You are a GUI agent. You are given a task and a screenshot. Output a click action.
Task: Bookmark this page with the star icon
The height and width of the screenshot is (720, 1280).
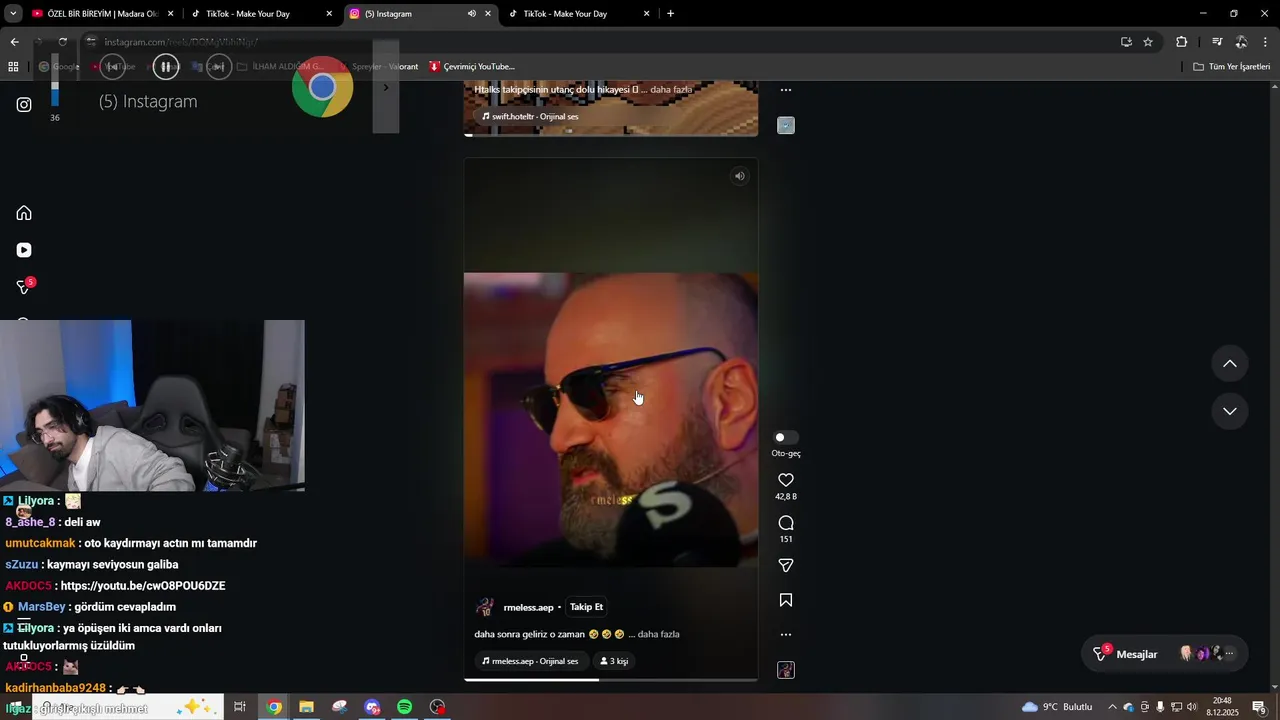[x=1148, y=42]
